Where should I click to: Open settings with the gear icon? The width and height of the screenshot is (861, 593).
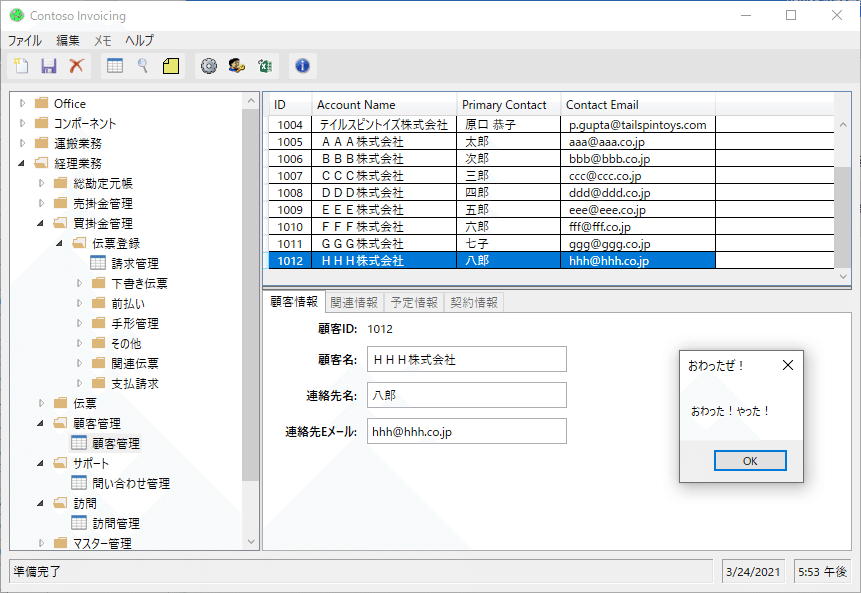209,66
